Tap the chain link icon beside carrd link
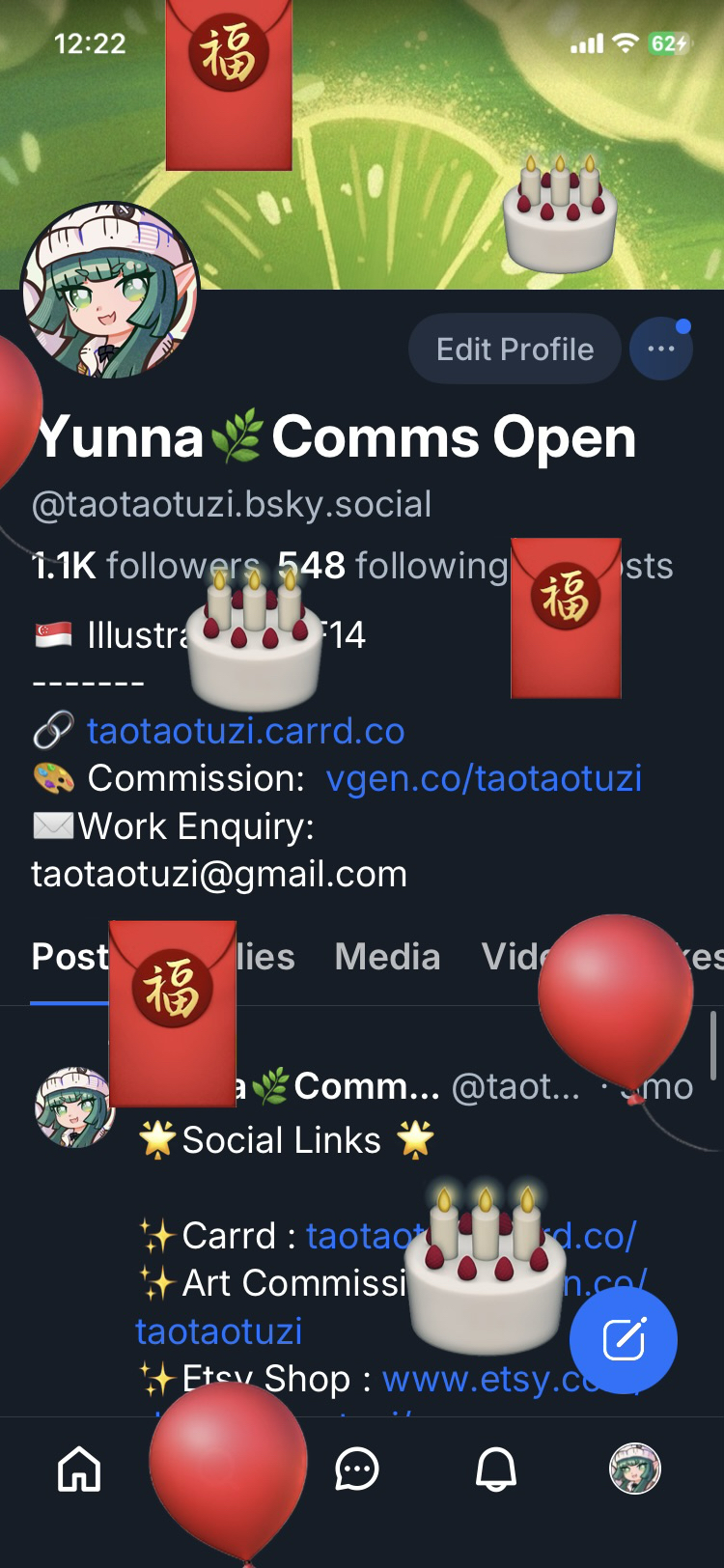Viewport: 724px width, 1568px height. tap(53, 732)
